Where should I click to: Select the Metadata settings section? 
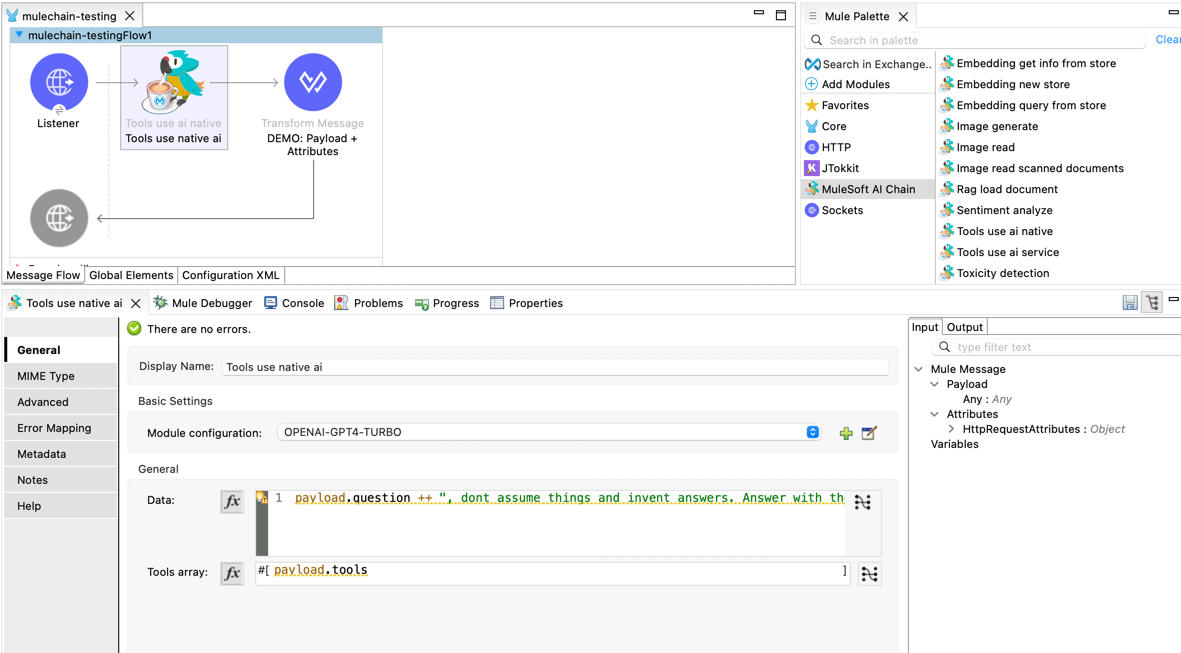click(61, 454)
